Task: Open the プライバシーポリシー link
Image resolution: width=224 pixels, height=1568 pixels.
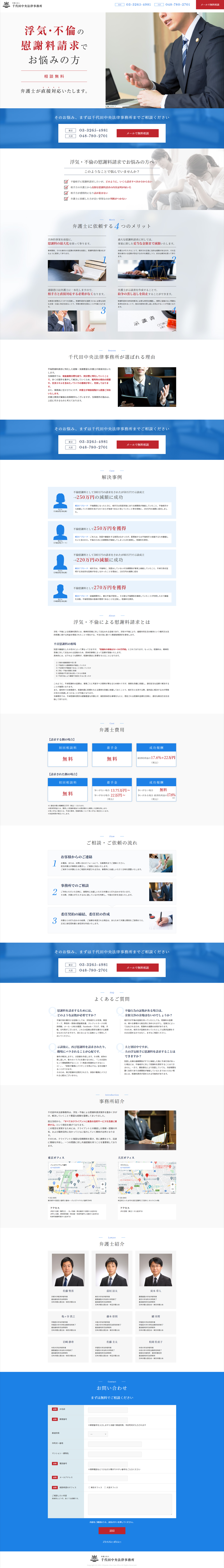Action: tap(112, 1542)
